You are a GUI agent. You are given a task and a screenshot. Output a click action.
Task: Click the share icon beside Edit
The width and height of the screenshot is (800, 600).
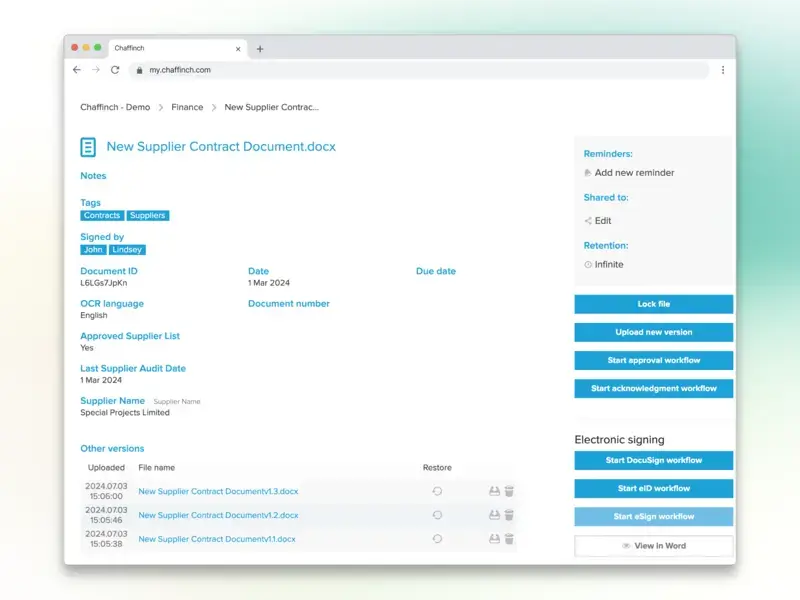[x=588, y=221]
